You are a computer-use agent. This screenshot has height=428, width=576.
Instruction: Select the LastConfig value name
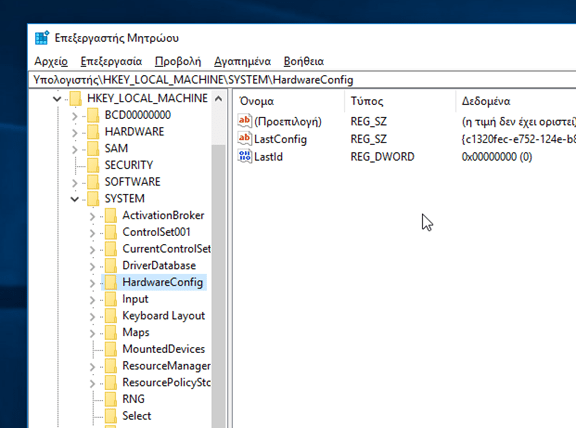(x=280, y=139)
